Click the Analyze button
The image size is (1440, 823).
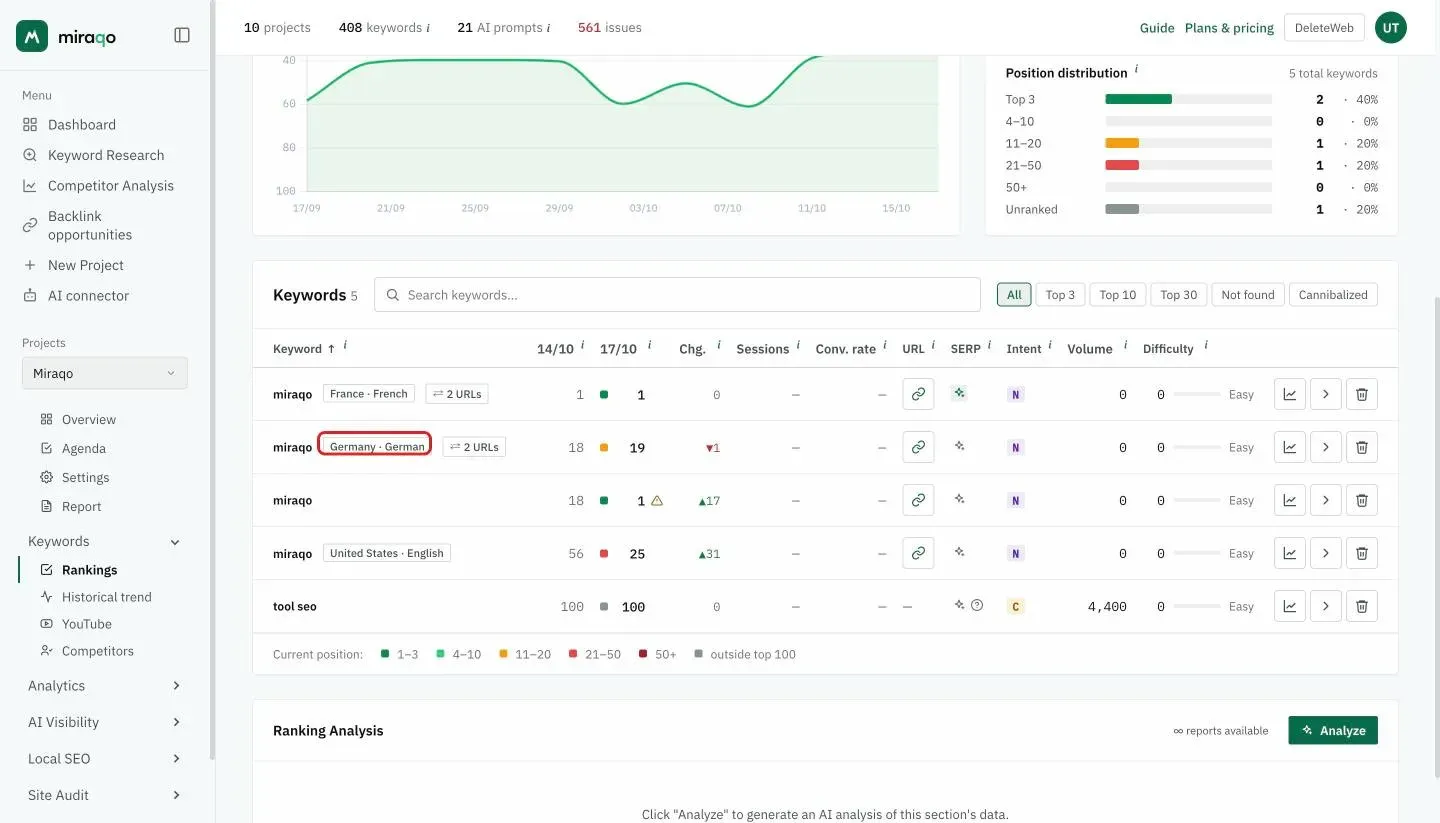click(x=1333, y=730)
